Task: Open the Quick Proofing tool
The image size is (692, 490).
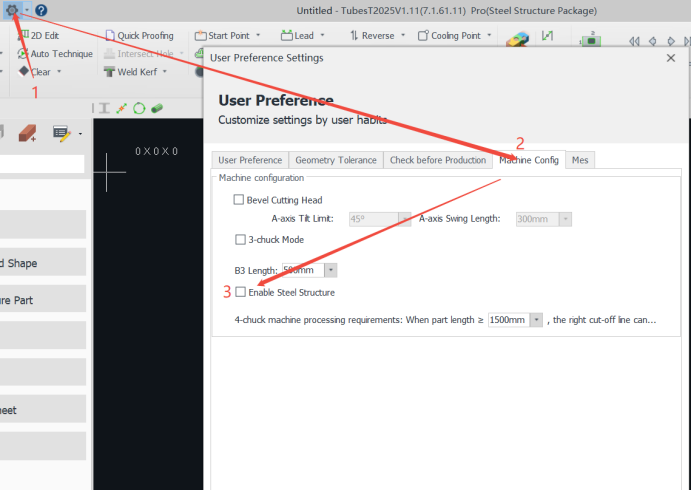Action: (139, 36)
